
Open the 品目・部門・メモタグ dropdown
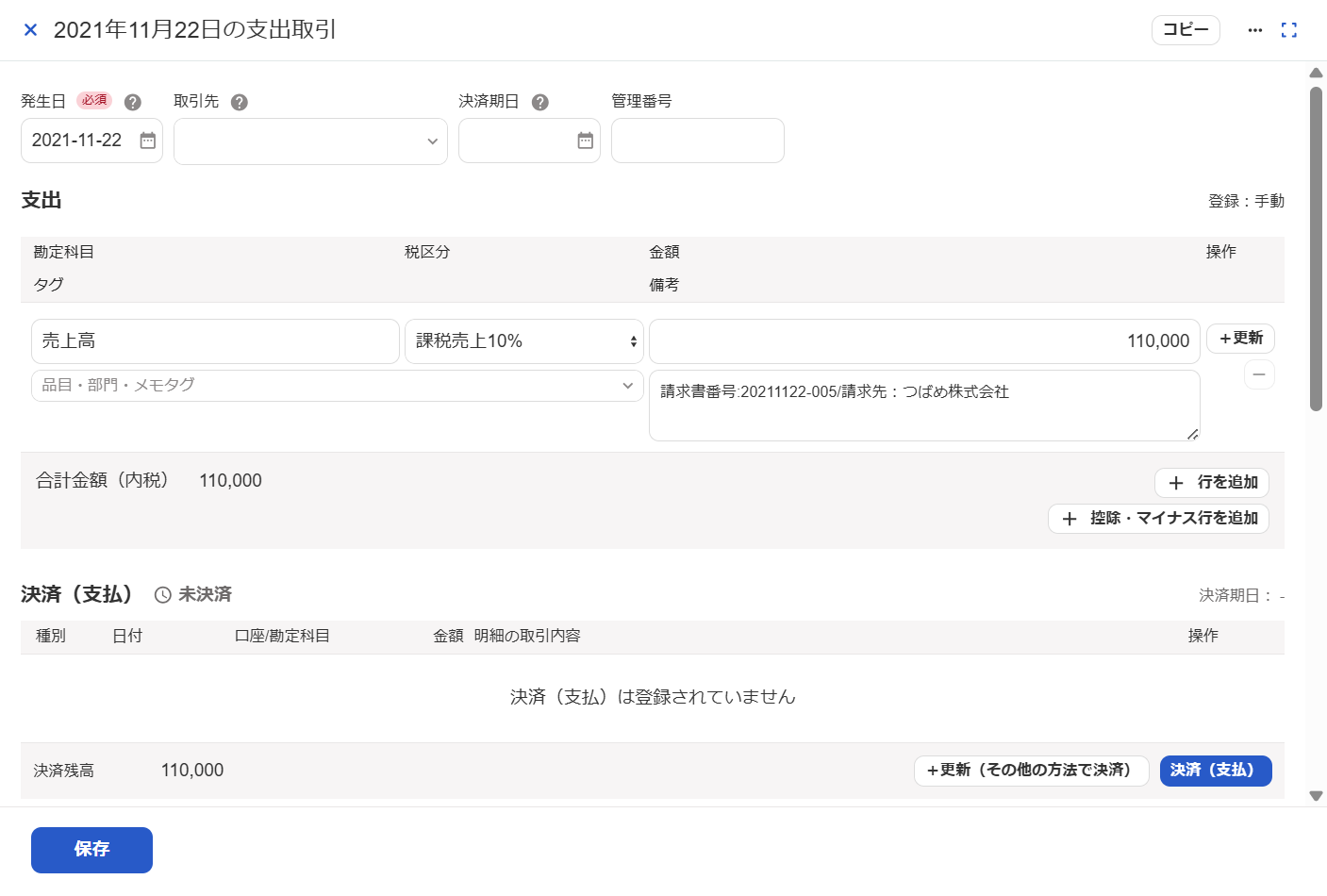(338, 386)
